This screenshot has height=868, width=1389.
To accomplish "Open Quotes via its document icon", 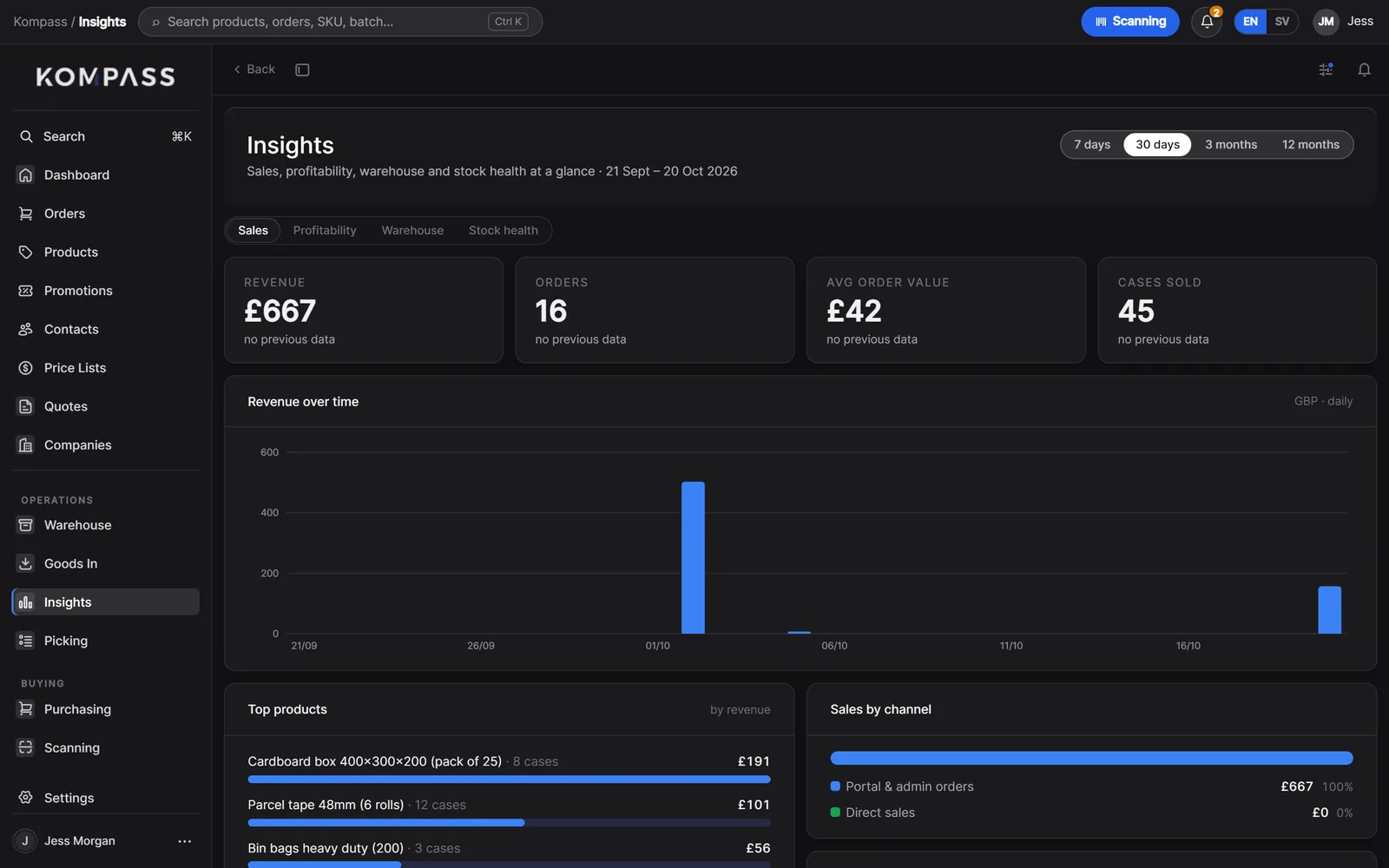I will [26, 406].
